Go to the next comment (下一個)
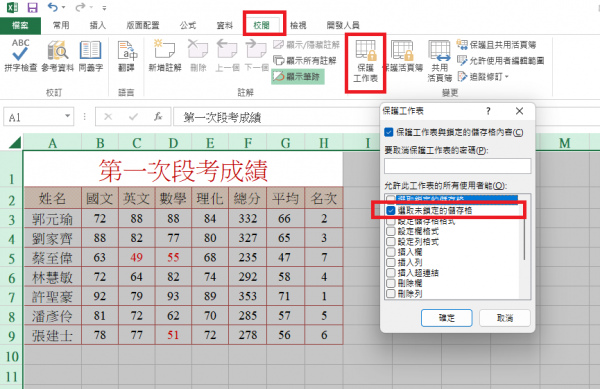This screenshot has height=389, width=600. click(256, 56)
